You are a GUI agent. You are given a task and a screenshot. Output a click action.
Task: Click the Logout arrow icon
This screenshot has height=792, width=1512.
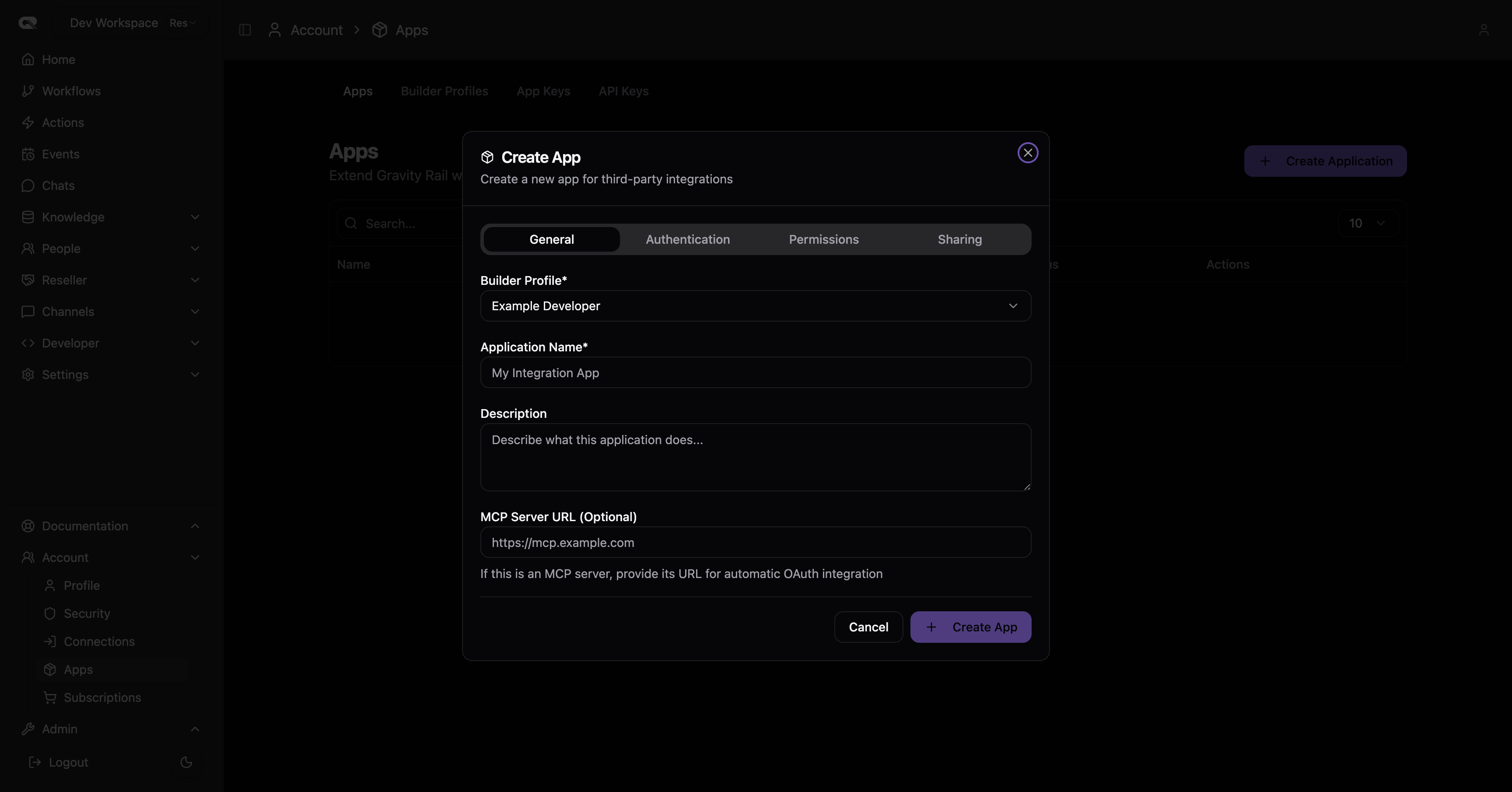click(35, 762)
